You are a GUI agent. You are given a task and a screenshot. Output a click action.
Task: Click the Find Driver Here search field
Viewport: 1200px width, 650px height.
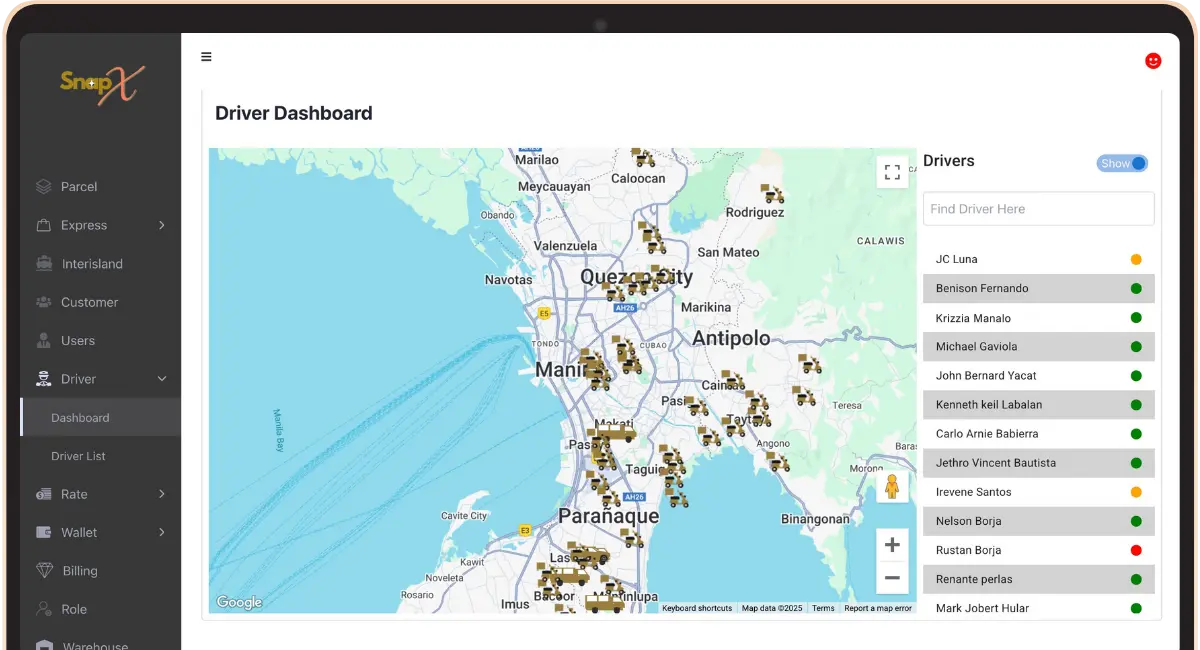(1038, 209)
